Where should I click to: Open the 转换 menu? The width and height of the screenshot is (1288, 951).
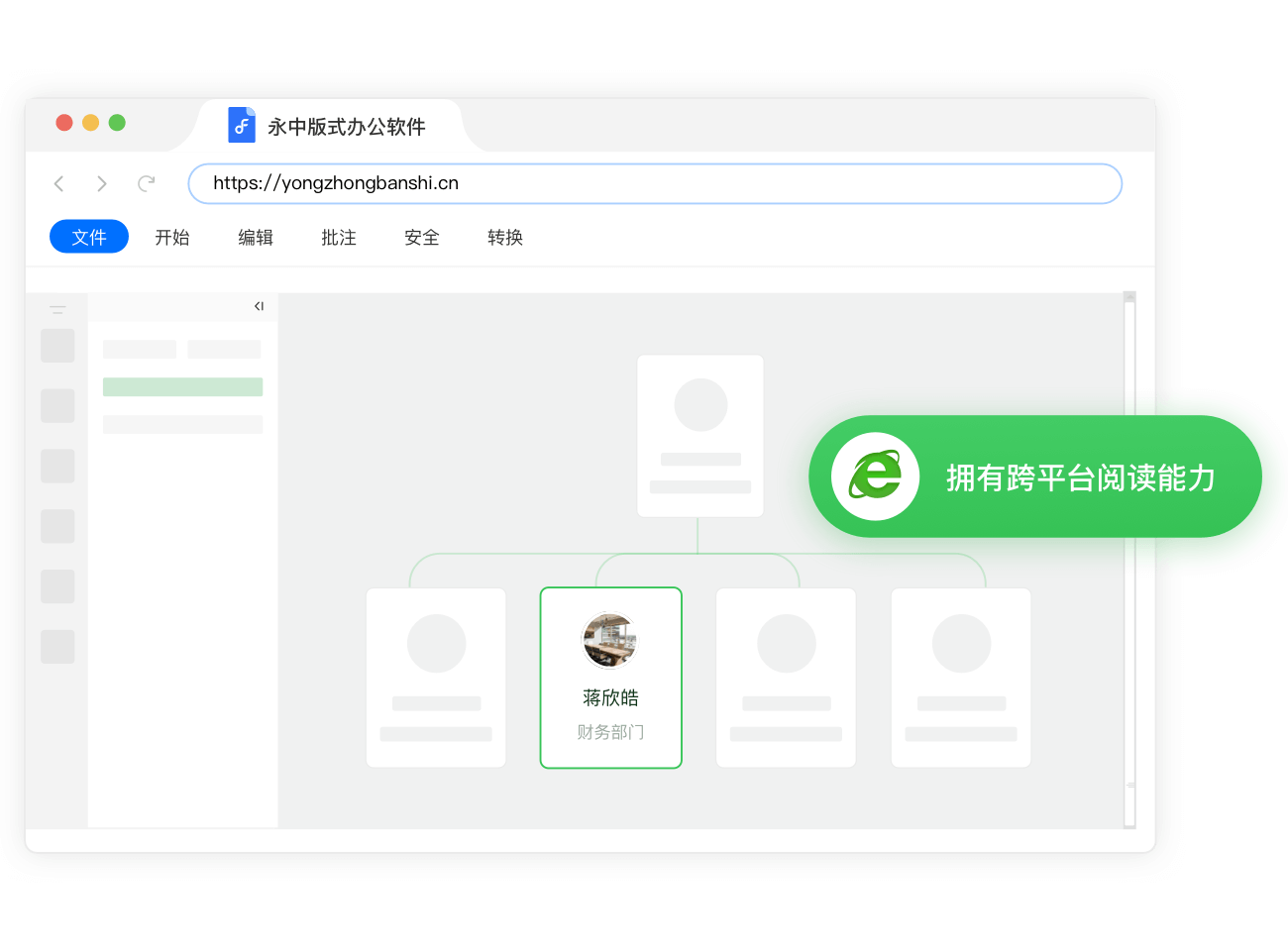coord(505,237)
